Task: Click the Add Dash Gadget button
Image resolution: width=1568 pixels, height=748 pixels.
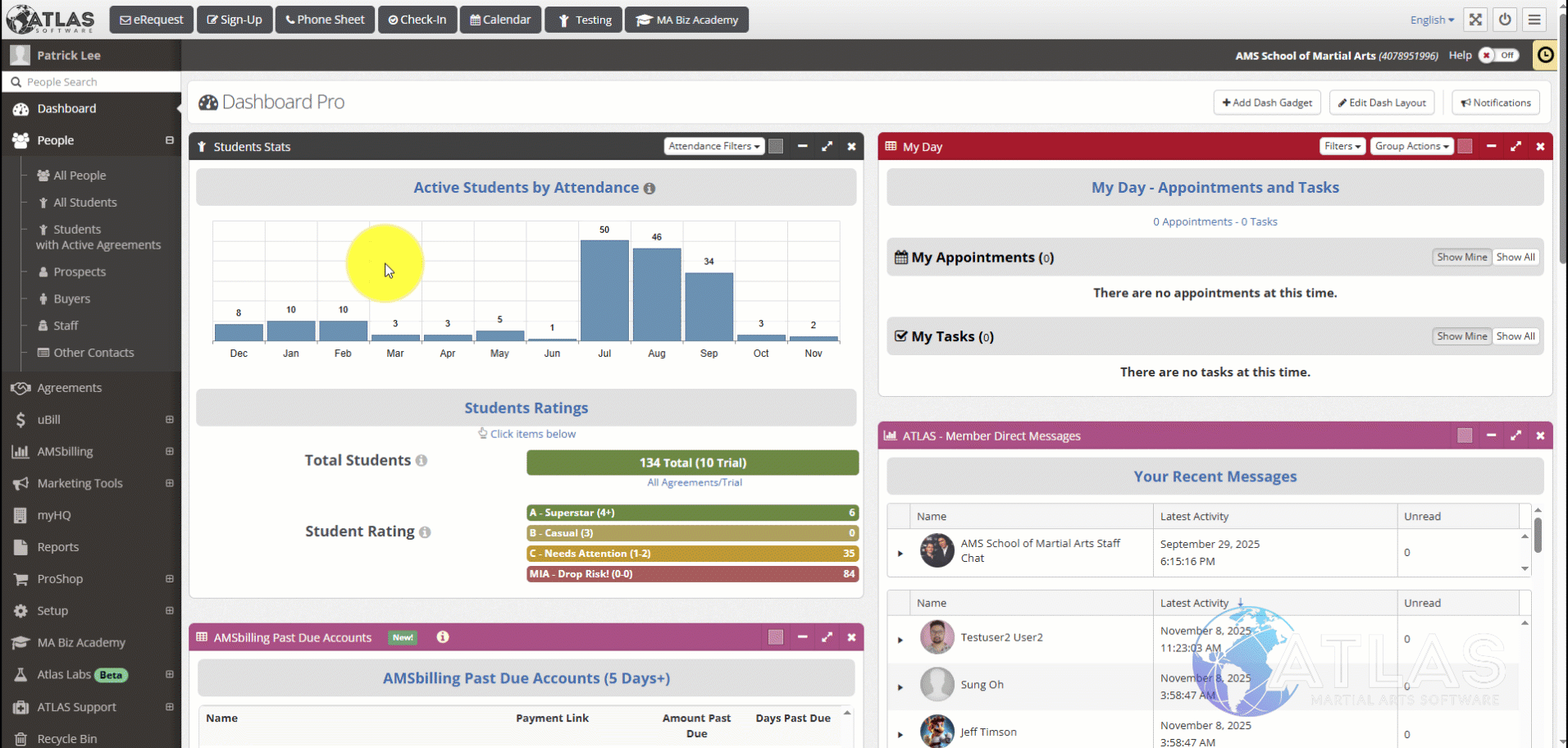Action: pos(1266,103)
